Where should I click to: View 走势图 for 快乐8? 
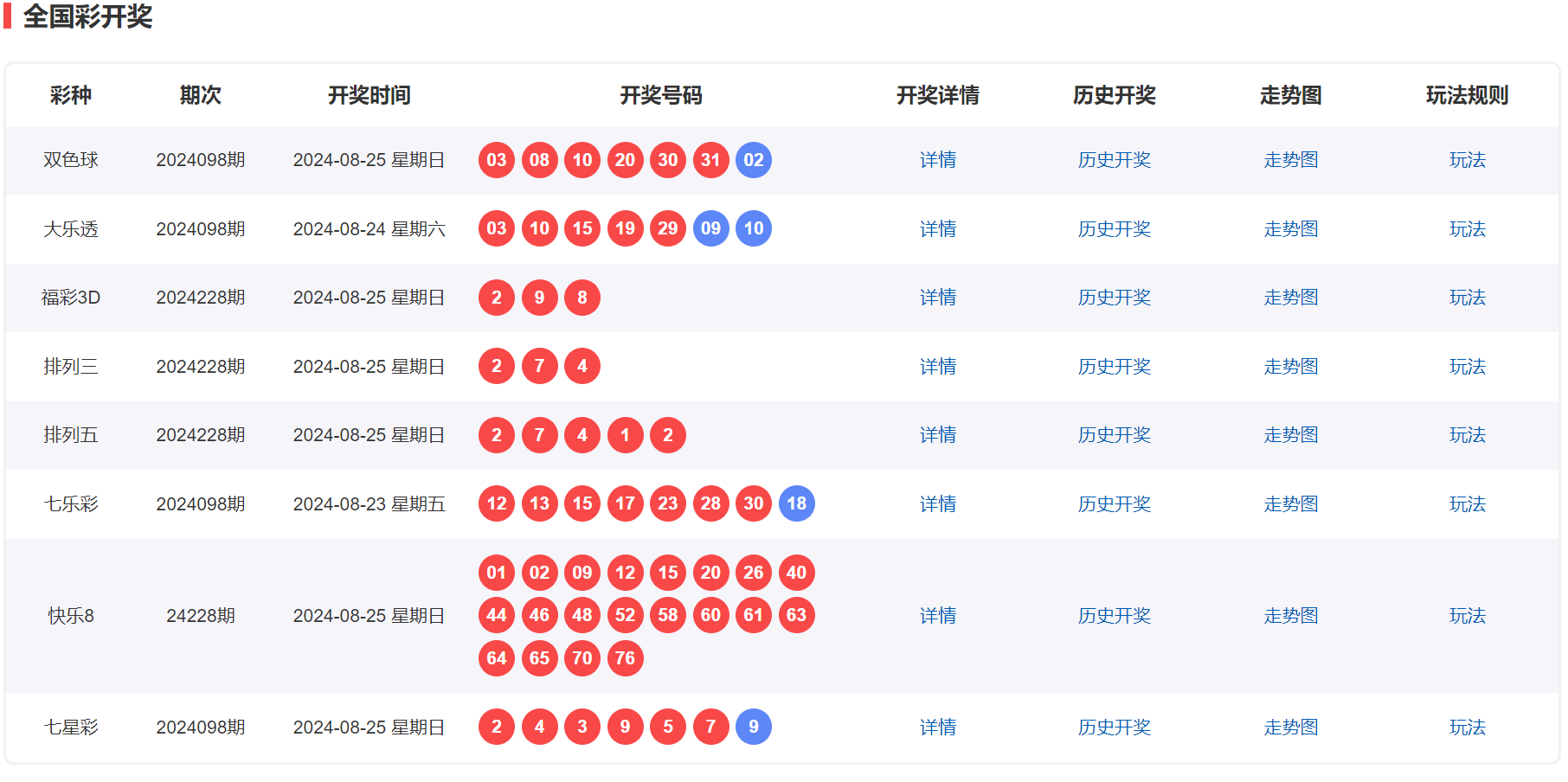click(x=1290, y=616)
